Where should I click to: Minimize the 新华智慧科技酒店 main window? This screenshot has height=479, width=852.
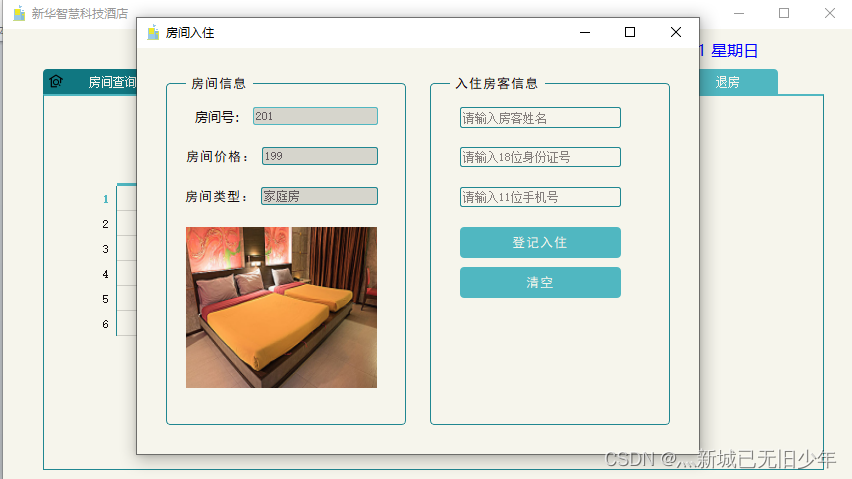pos(739,13)
